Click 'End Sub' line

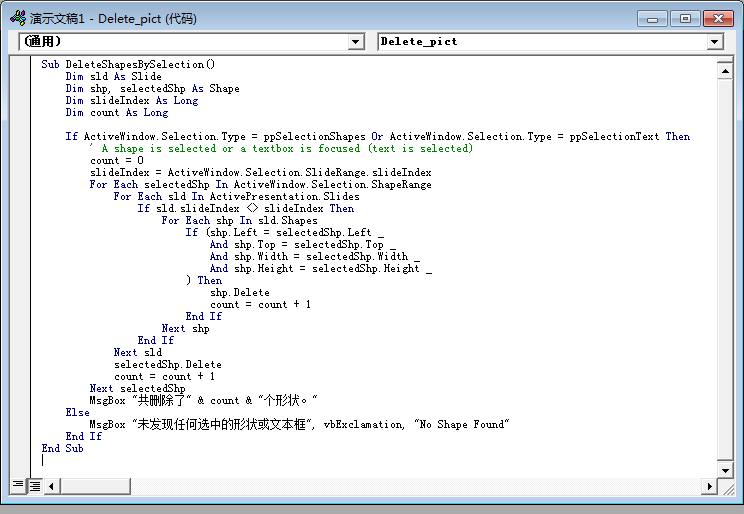click(x=62, y=449)
